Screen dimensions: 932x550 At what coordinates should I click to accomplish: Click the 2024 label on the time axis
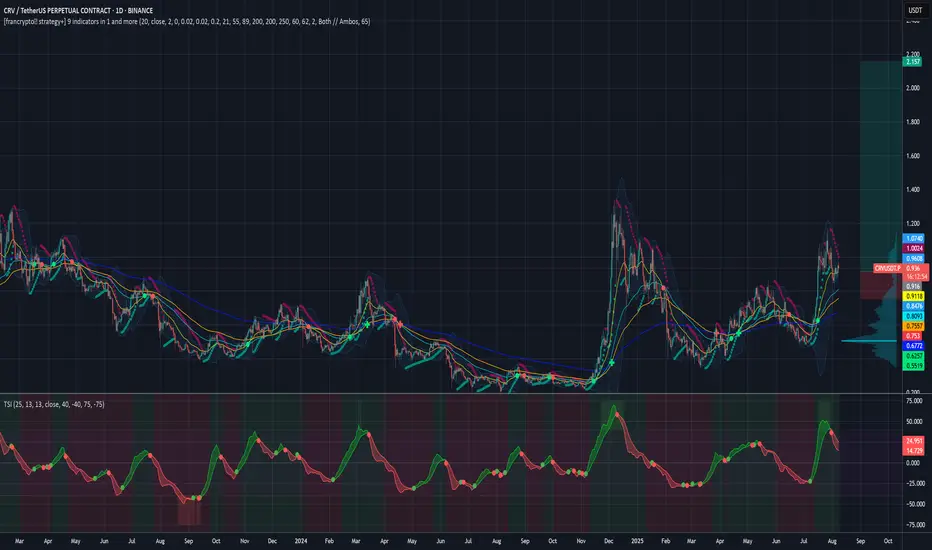click(299, 539)
